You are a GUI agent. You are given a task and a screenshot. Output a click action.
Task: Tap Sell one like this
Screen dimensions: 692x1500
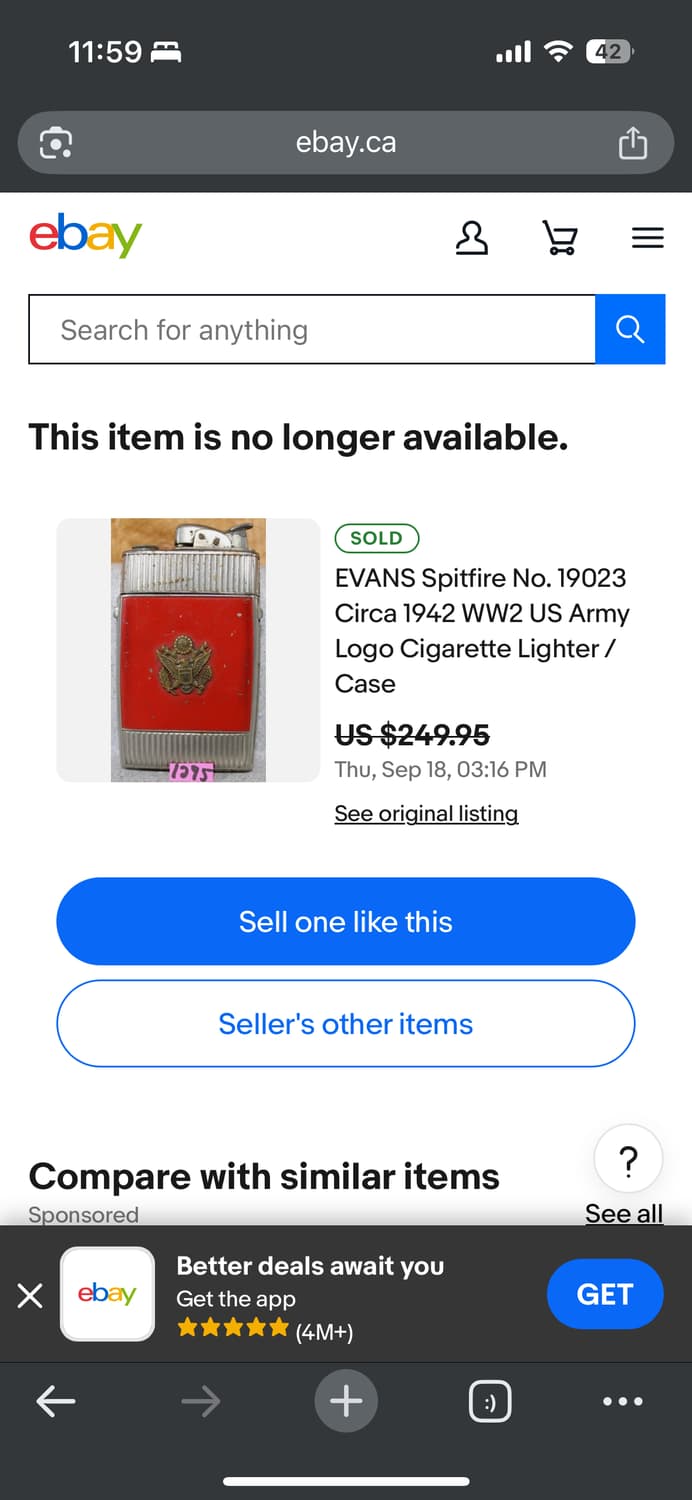tap(346, 921)
